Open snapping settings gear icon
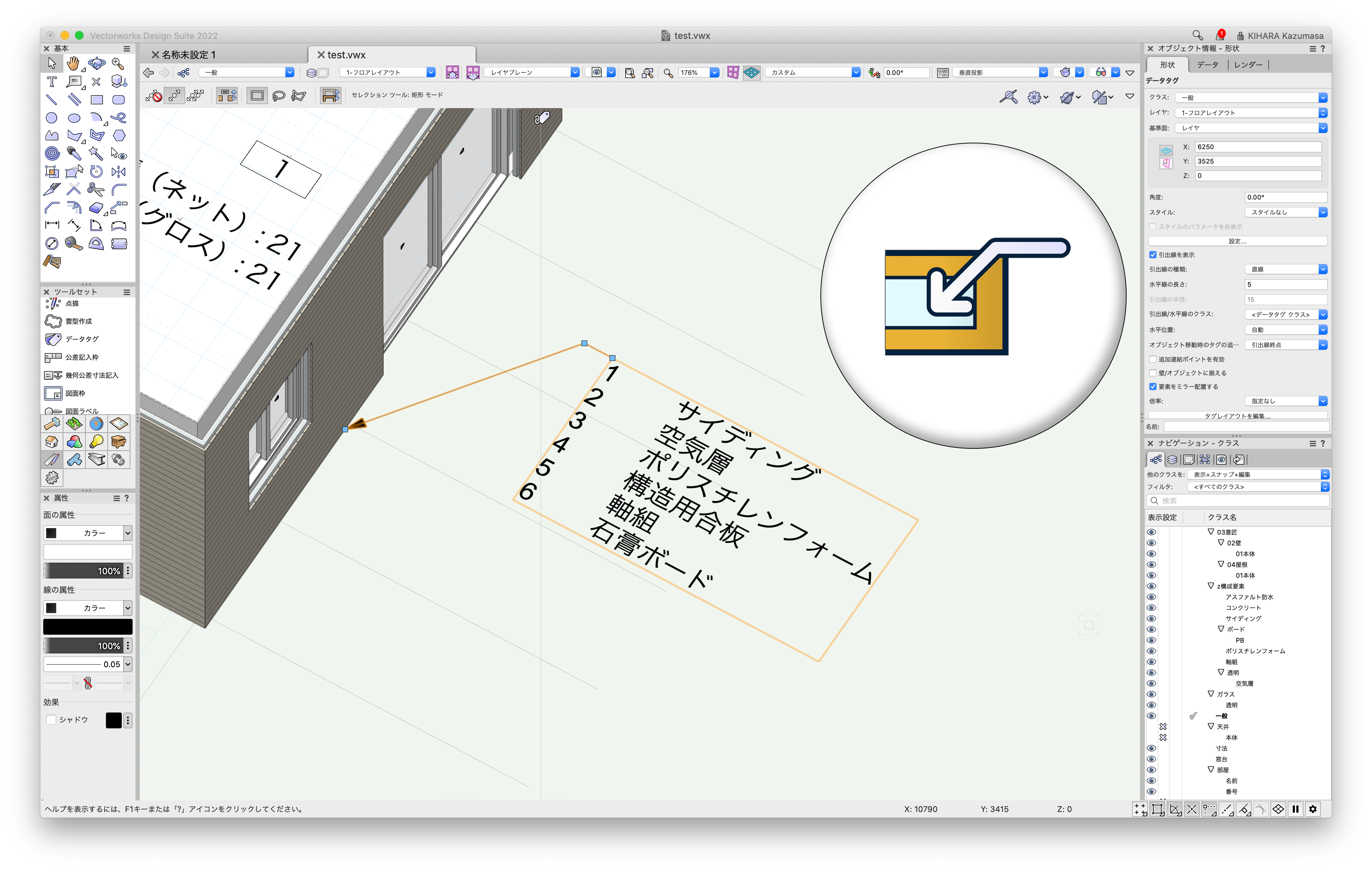The width and height of the screenshot is (1372, 871). coord(1313,809)
